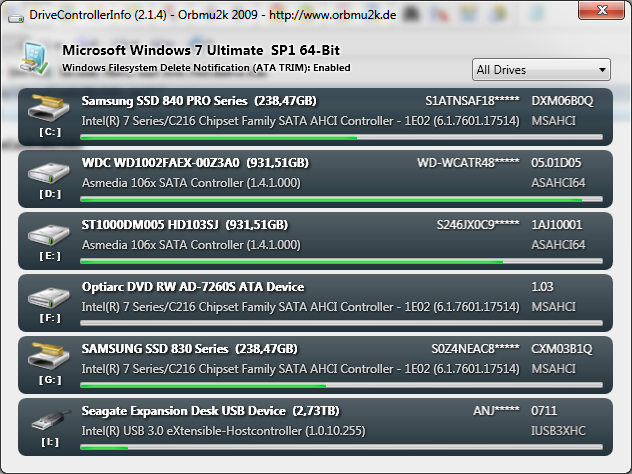Click the I: USB device icon
The height and width of the screenshot is (474, 632).
tap(51, 420)
